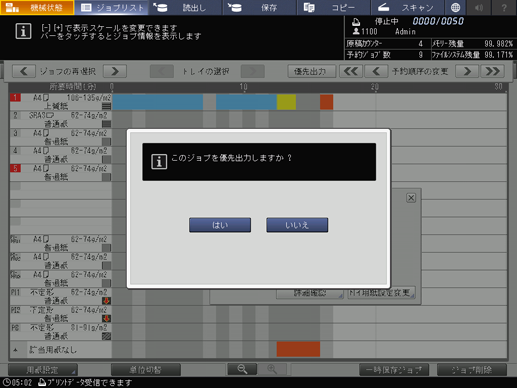Click the トレイ用紙設定変更 button
The image size is (517, 388).
[x=381, y=293]
